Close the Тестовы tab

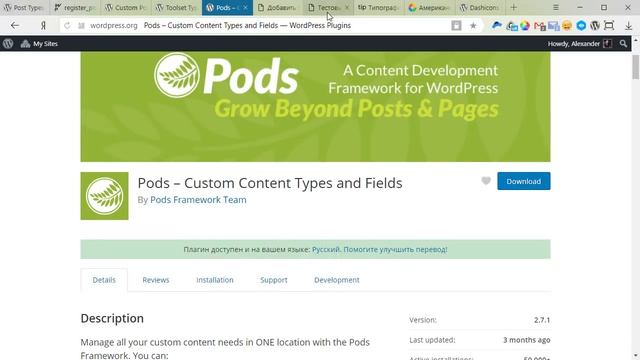pos(347,7)
